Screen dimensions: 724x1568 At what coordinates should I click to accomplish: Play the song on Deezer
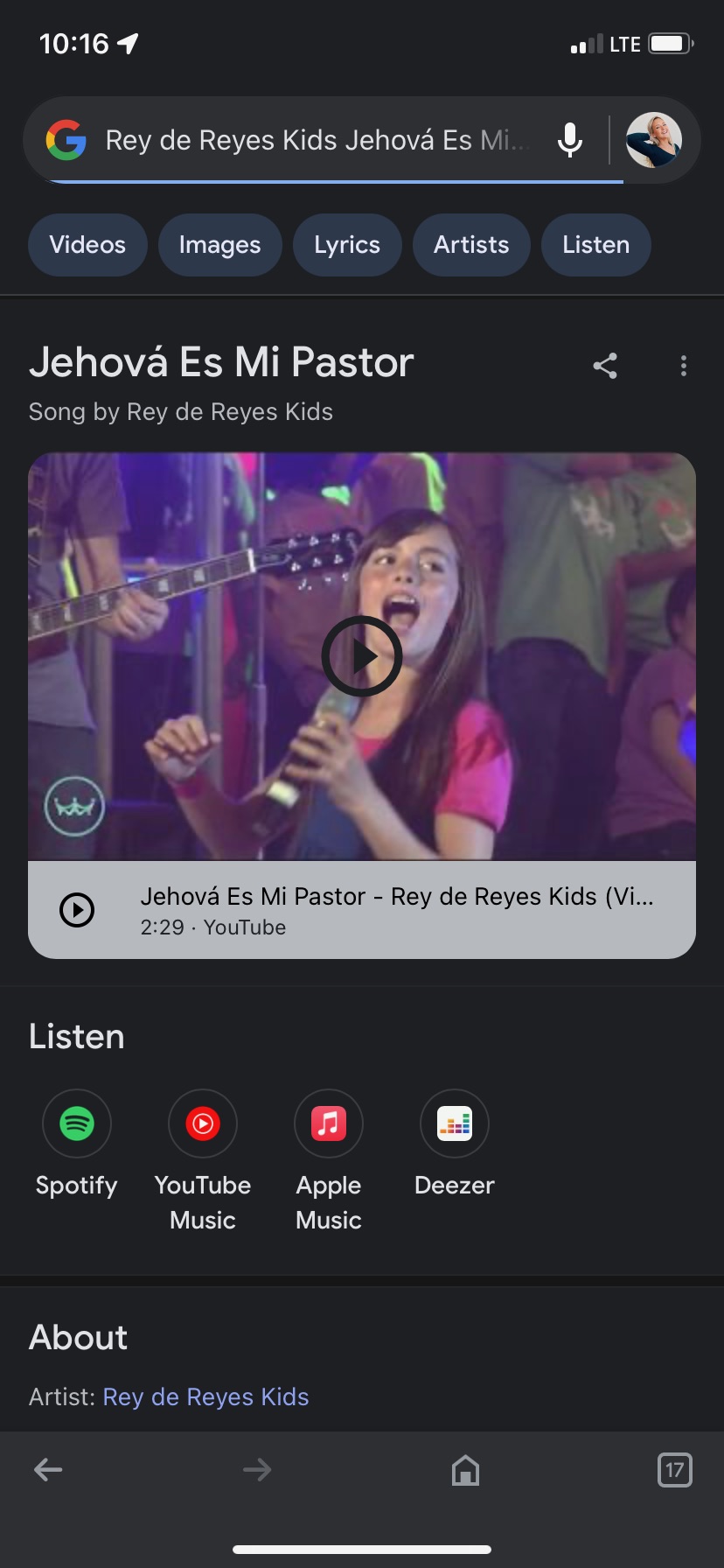pos(455,1123)
